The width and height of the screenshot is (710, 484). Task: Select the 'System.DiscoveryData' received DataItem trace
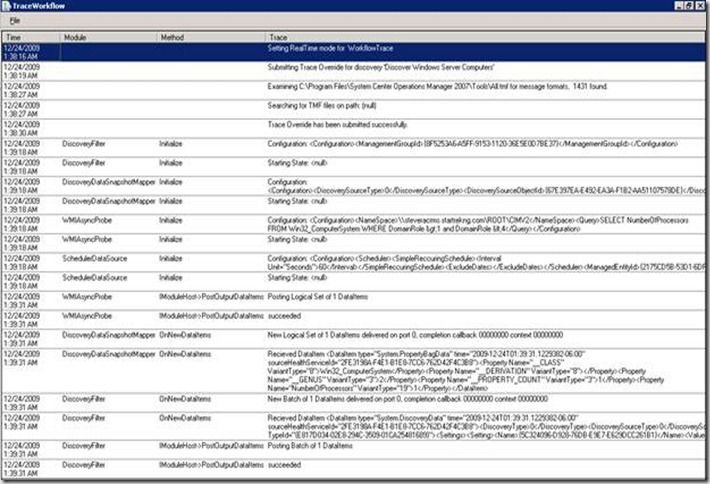353,426
